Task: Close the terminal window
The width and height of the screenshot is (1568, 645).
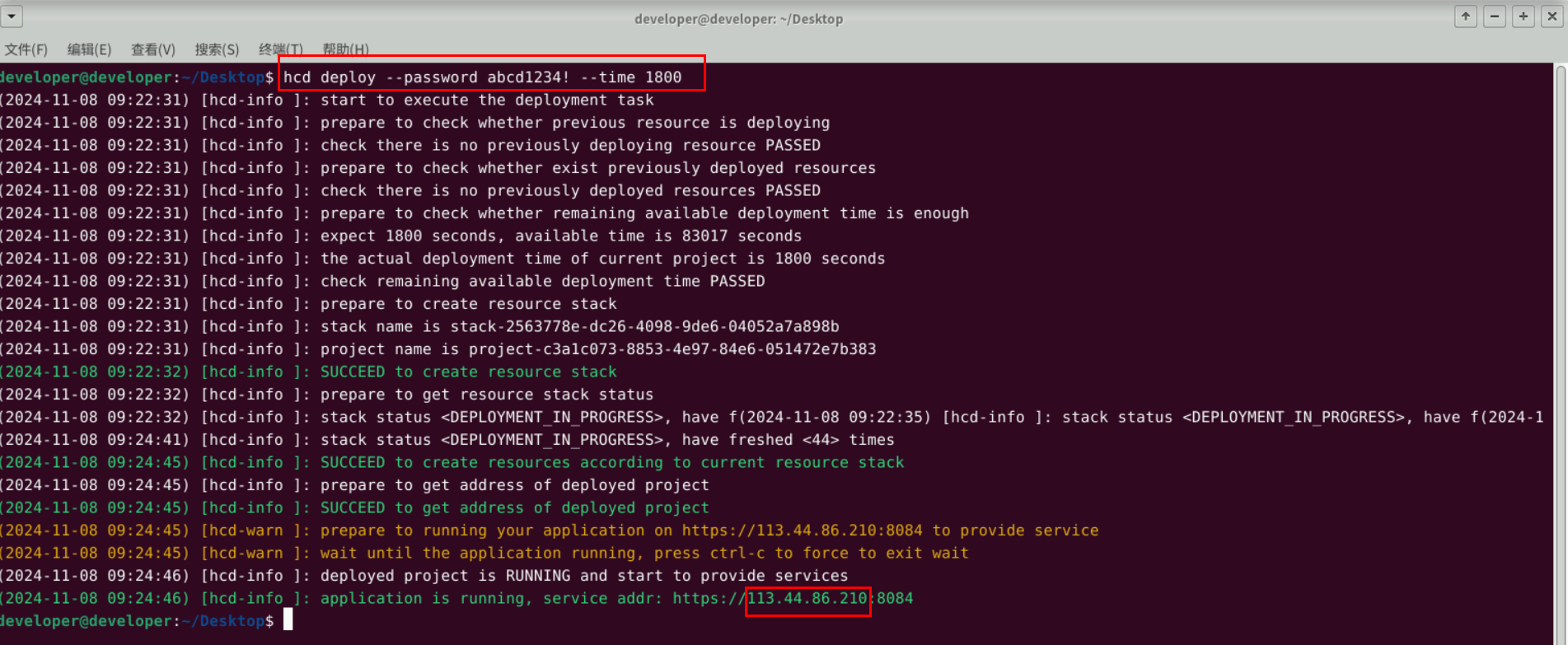Action: click(x=1552, y=16)
